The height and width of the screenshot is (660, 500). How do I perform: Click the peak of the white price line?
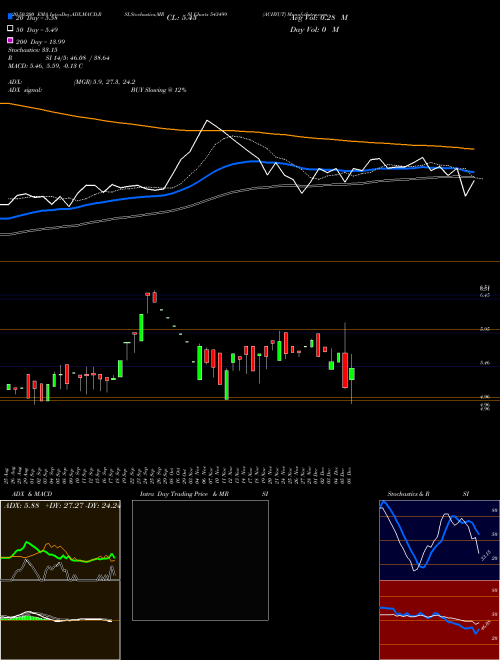pyautogui.click(x=207, y=121)
